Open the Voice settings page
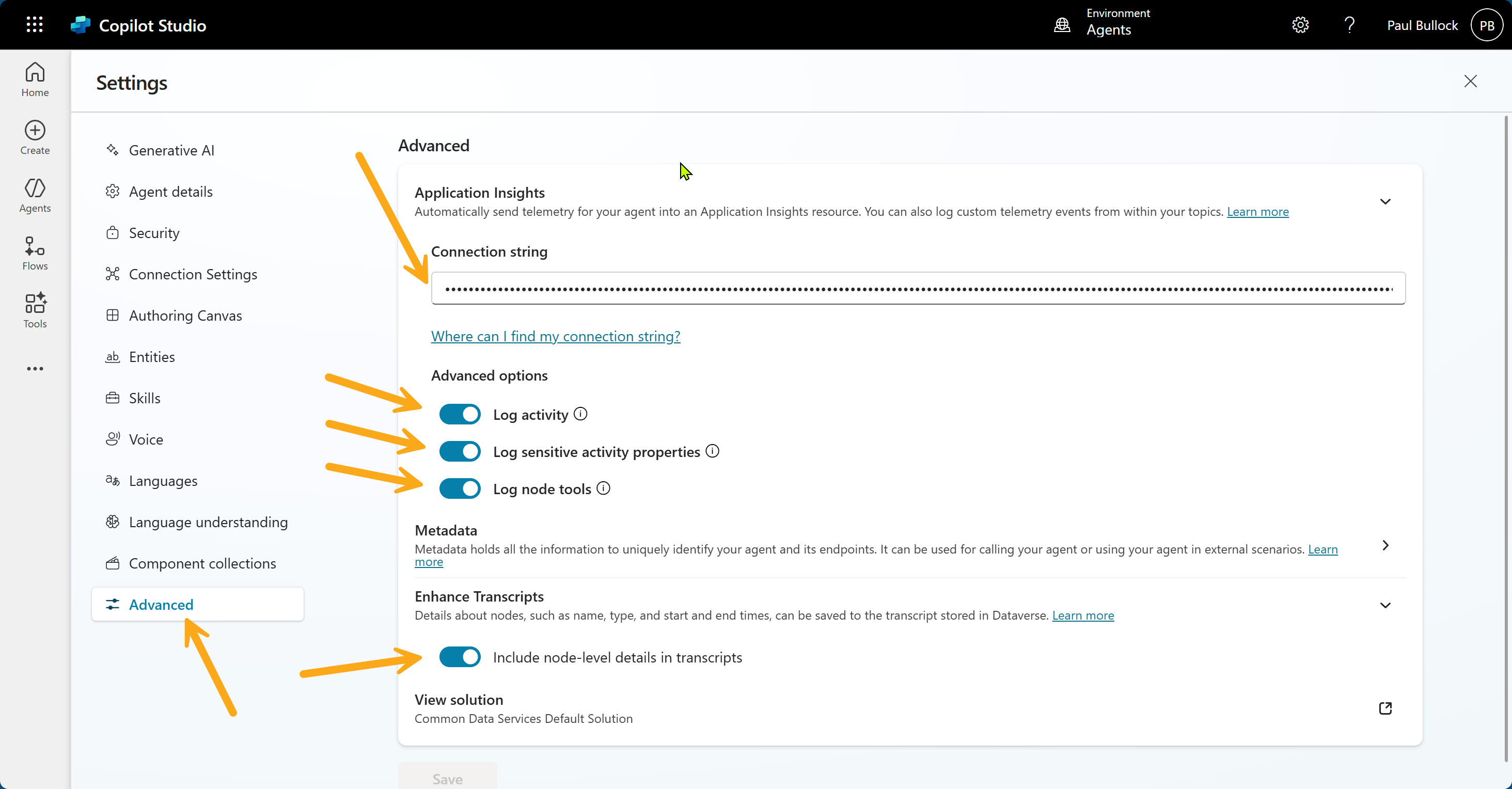The width and height of the screenshot is (1512, 789). pyautogui.click(x=146, y=438)
